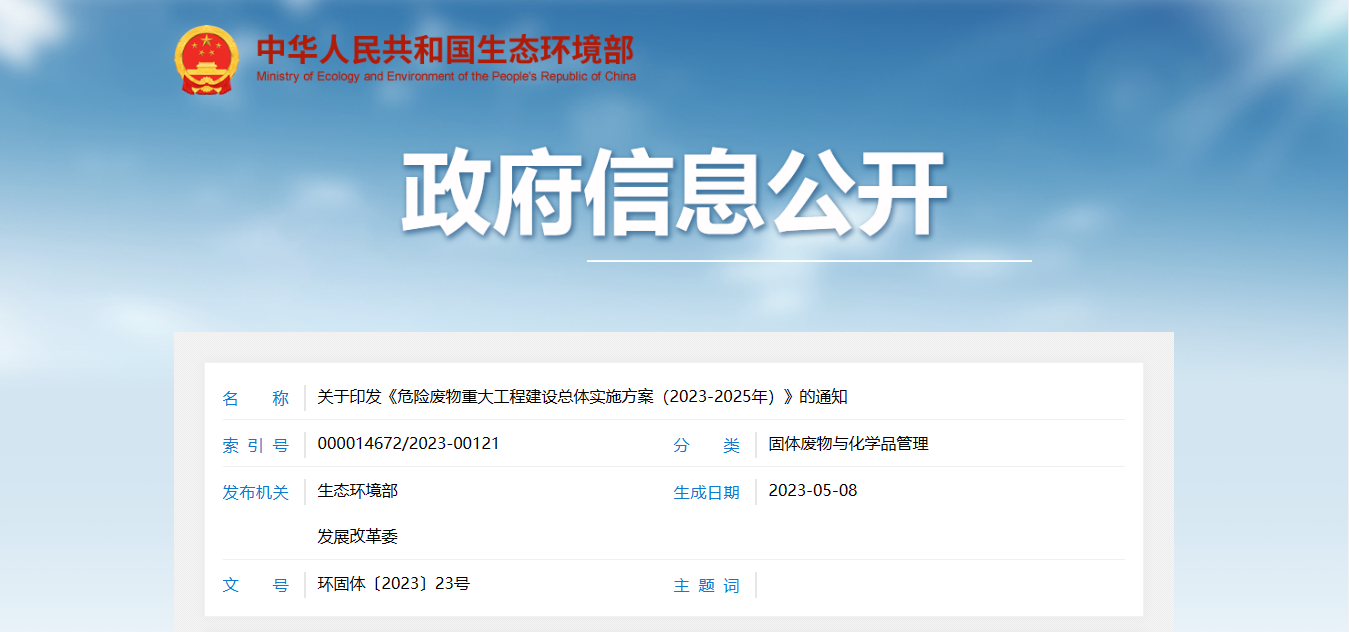
Task: Click the document number 环固体〔2023〕23号
Action: point(393,584)
